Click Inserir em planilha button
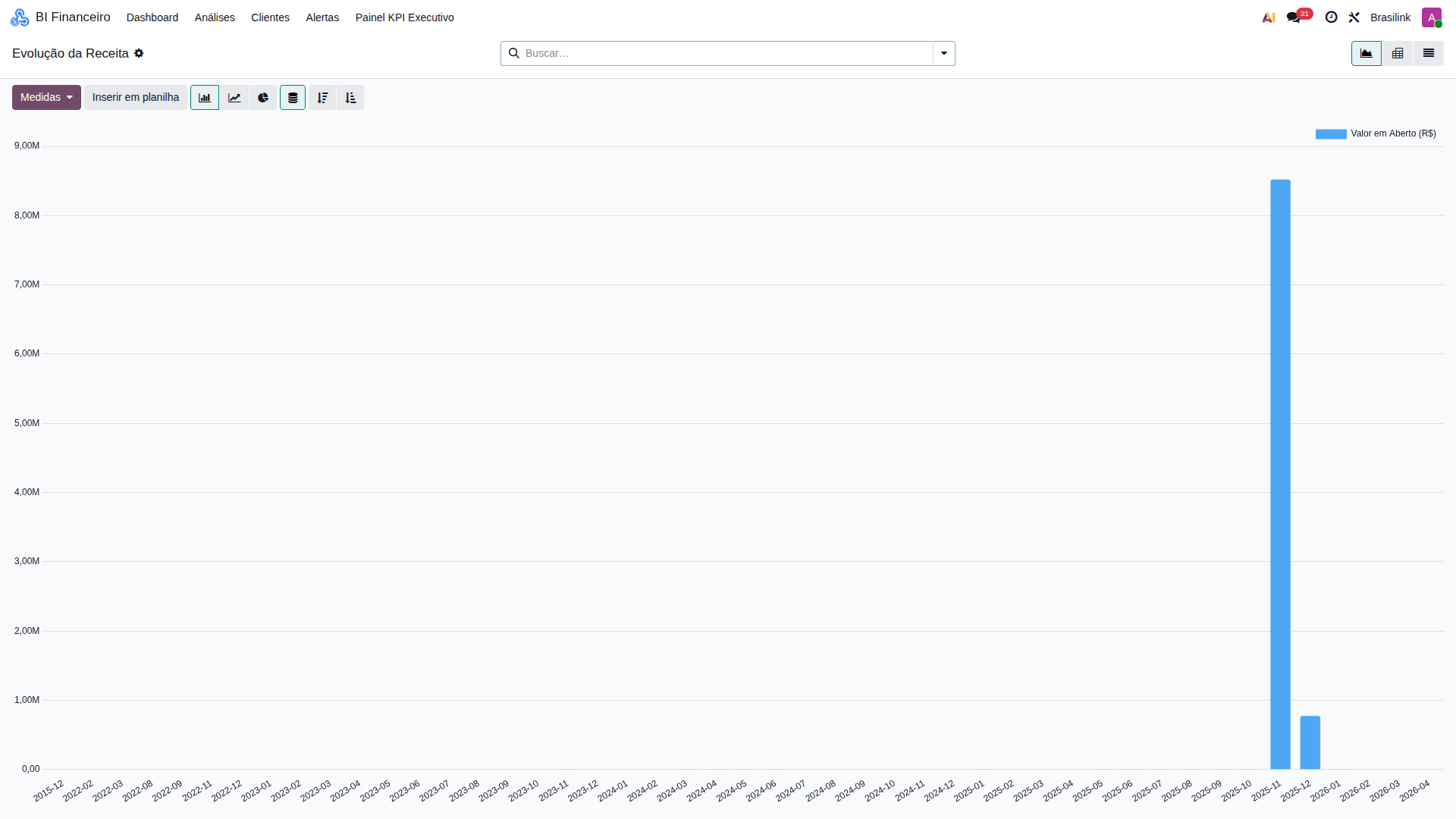 coord(136,98)
